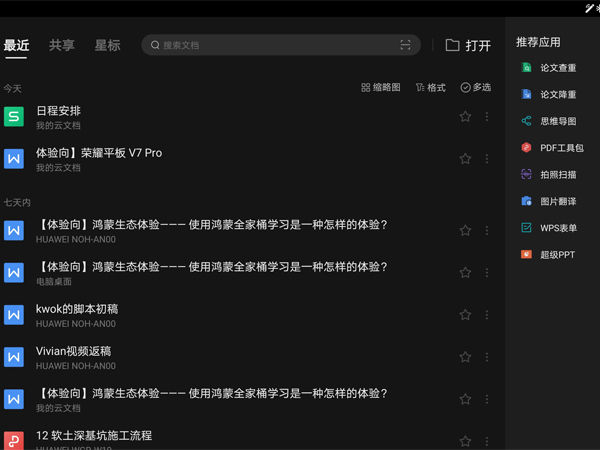Open more options for Vivian视频返稿
Screen dimensions: 600x450
(x=487, y=357)
